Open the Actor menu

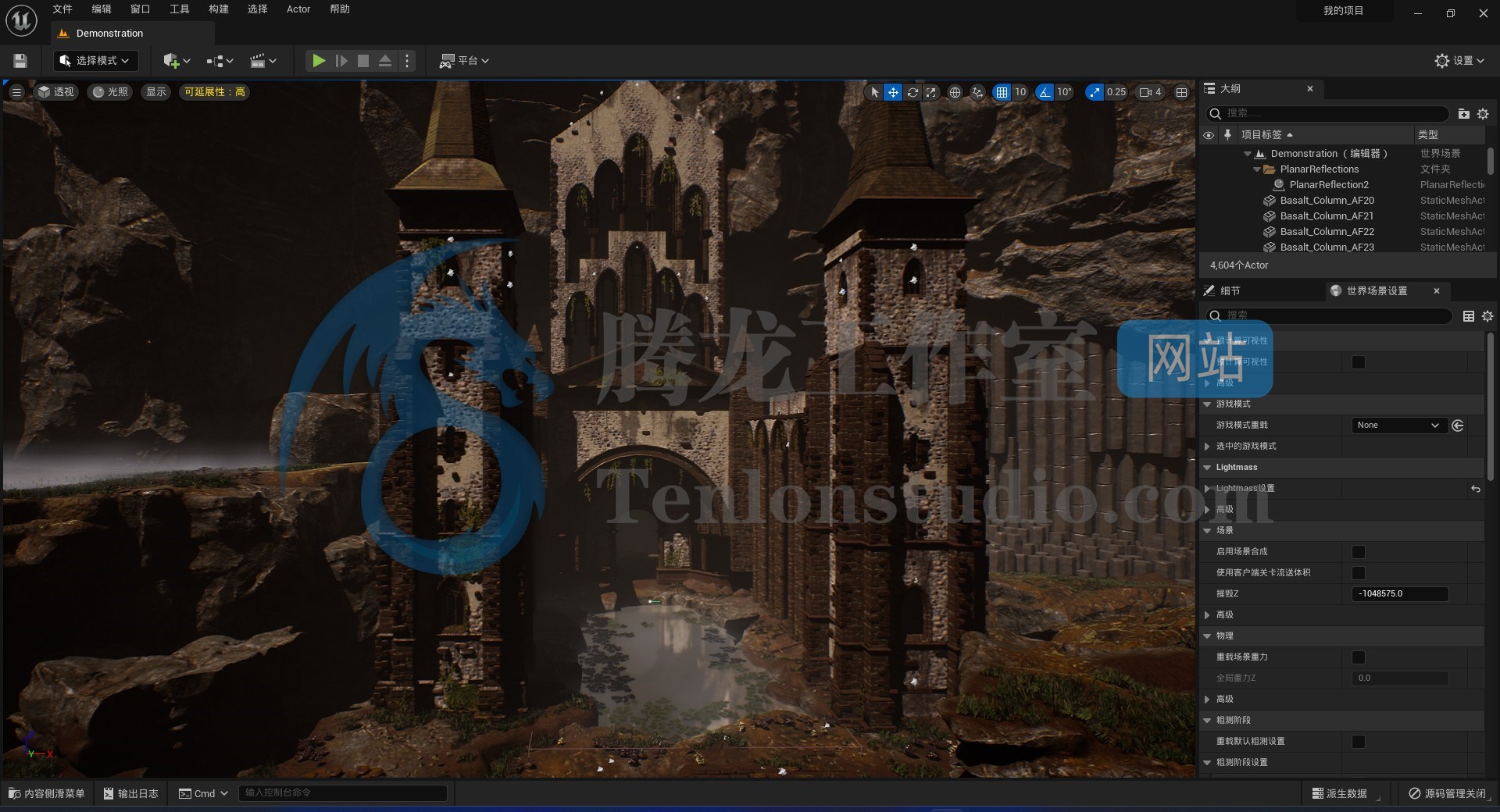click(298, 9)
